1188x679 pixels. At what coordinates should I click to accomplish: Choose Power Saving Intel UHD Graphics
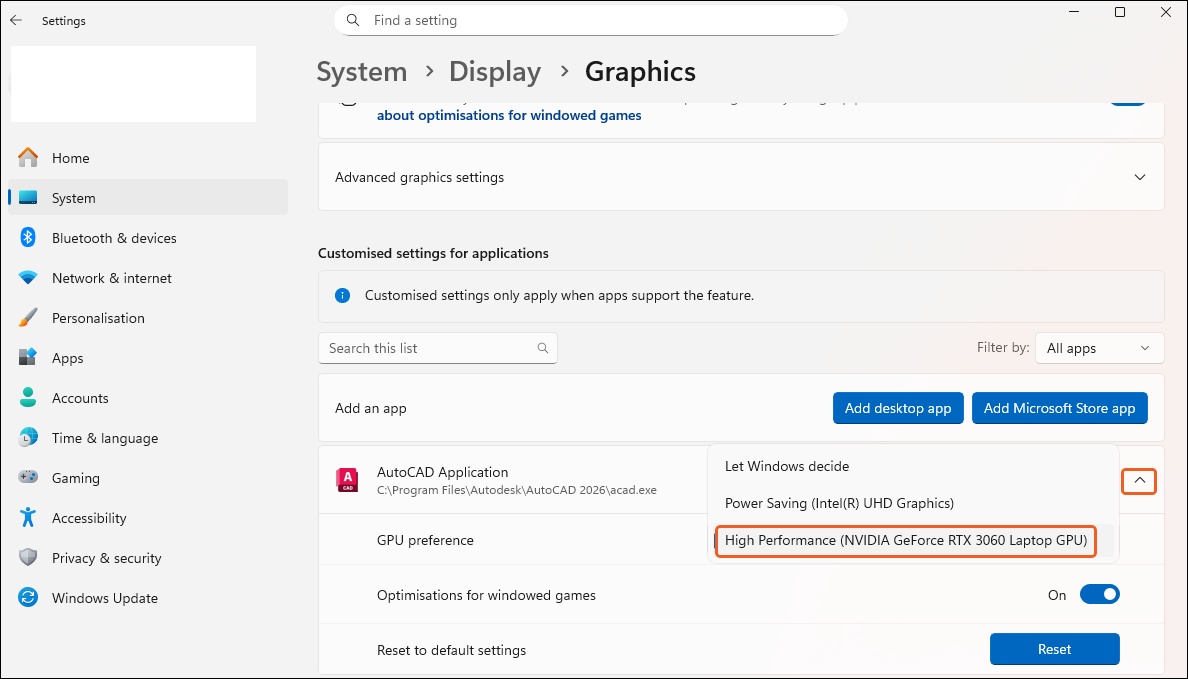913,503
